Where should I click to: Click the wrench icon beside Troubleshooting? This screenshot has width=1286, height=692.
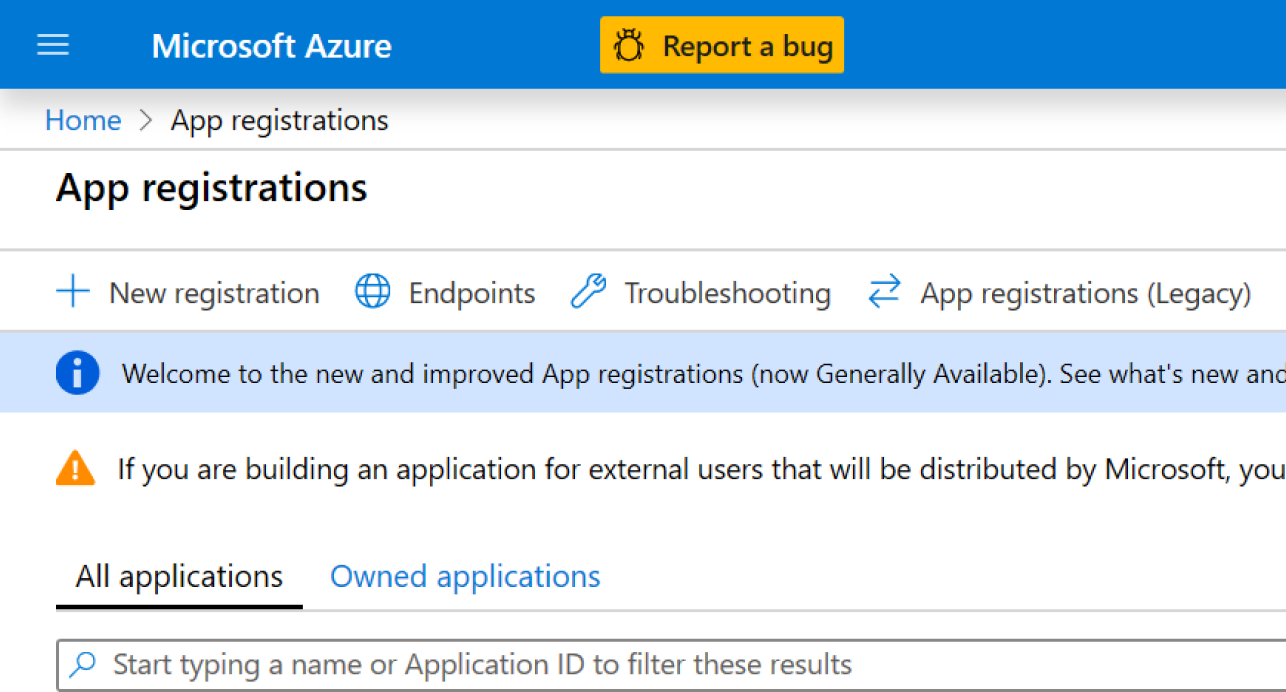[588, 293]
